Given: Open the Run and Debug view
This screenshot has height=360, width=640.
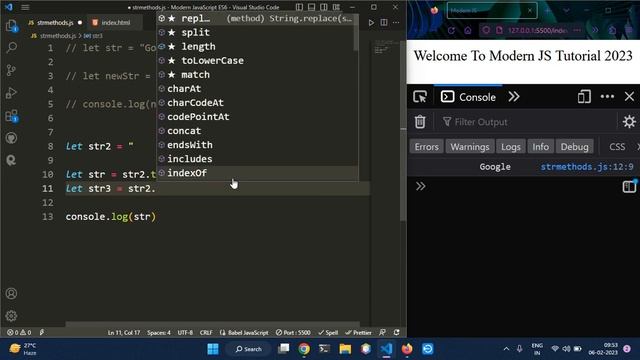Looking at the screenshot, I should 11,93.
